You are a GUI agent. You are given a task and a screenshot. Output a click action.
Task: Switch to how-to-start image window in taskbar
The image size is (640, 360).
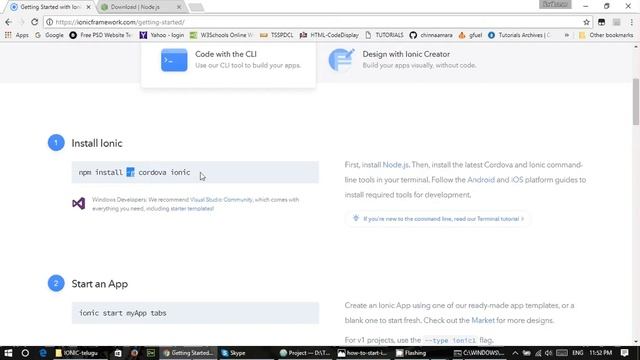pyautogui.click(x=362, y=353)
